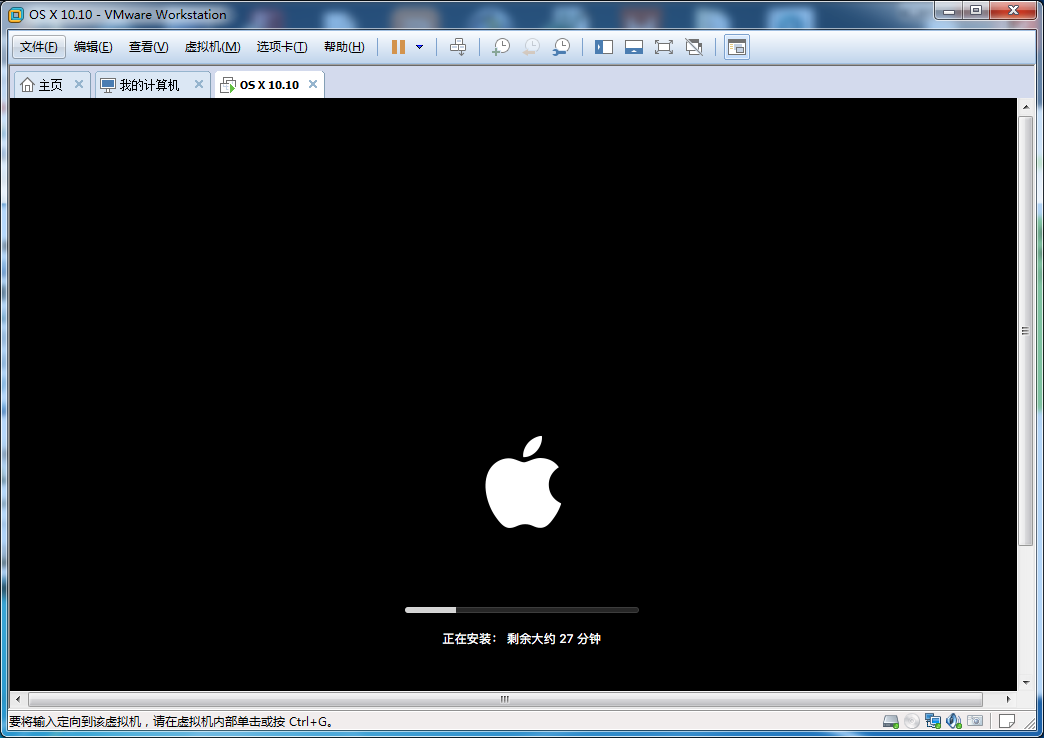Toggle the thumbnail bar view
1044x738 pixels.
(x=634, y=47)
